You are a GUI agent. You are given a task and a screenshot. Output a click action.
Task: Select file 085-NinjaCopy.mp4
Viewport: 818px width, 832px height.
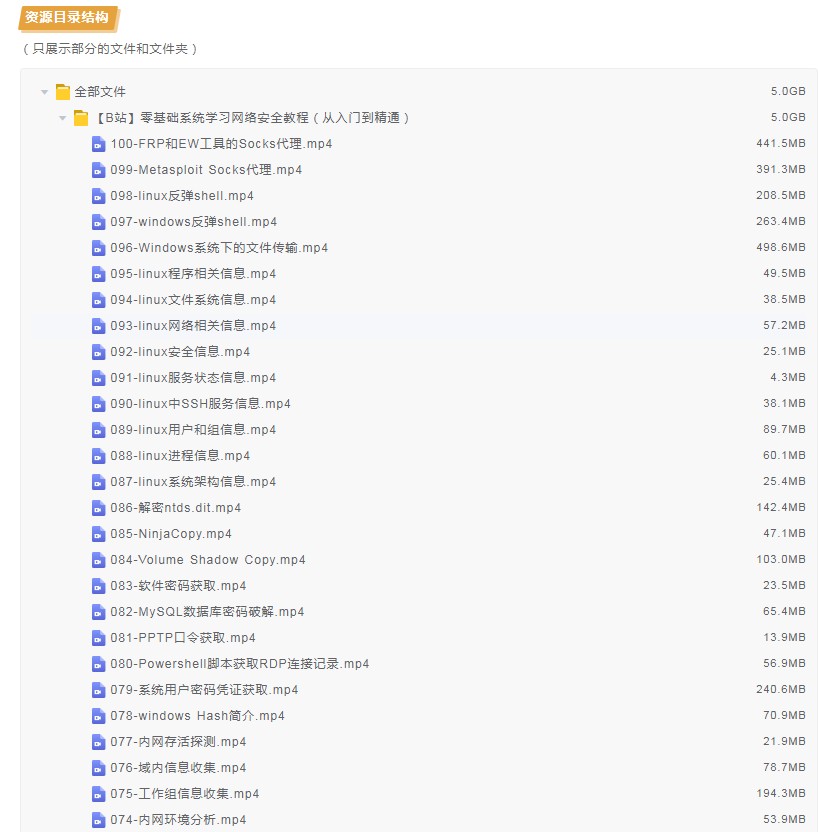[x=171, y=534]
